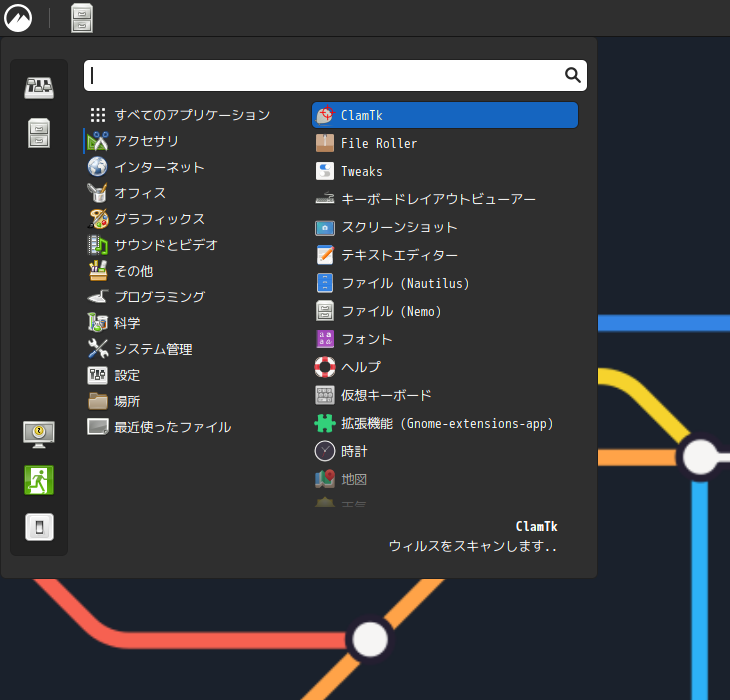Open Tweaks application
This screenshot has height=700, width=730.
pyautogui.click(x=445, y=171)
